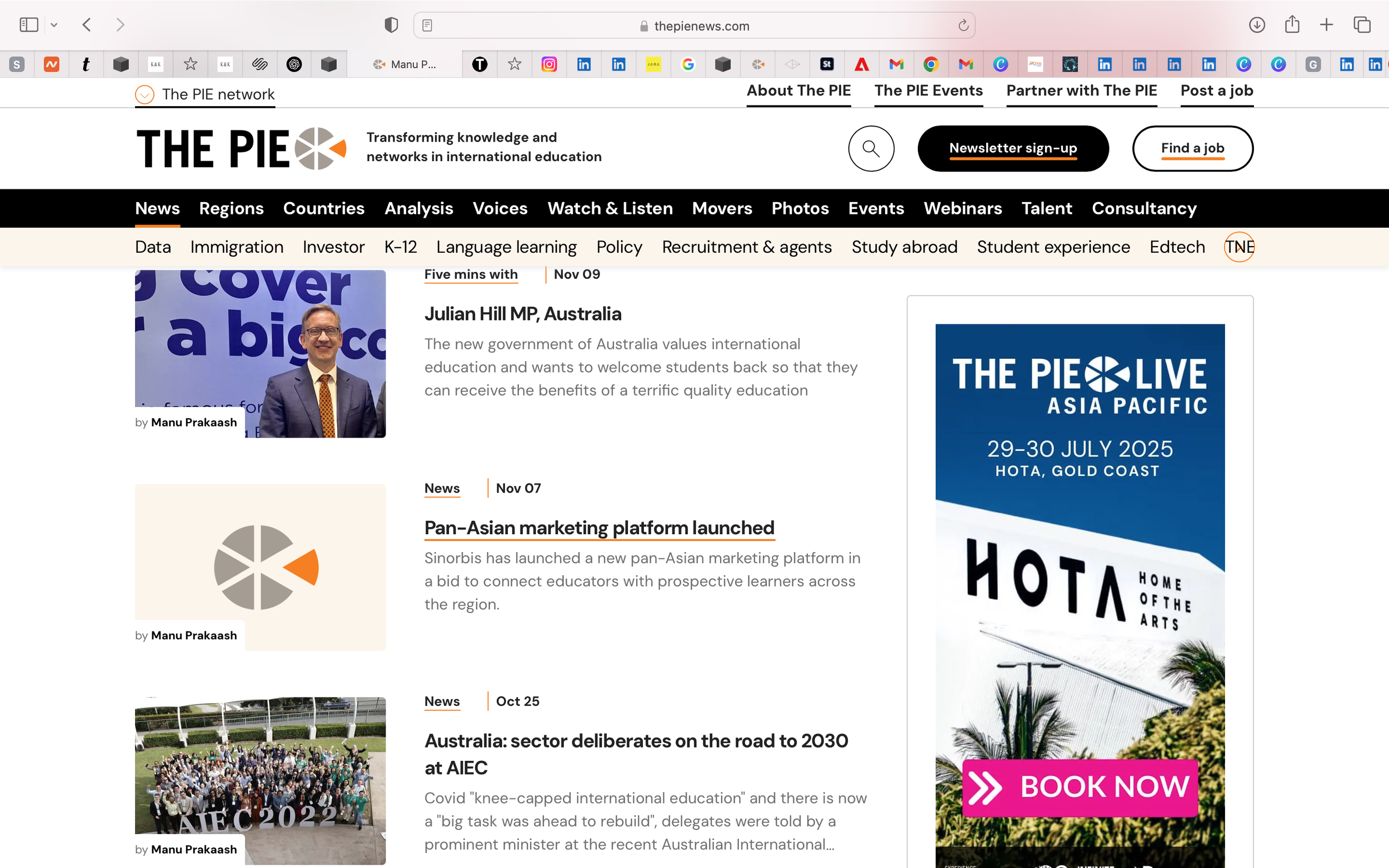Click the Reader view icon in address bar

(x=427, y=26)
